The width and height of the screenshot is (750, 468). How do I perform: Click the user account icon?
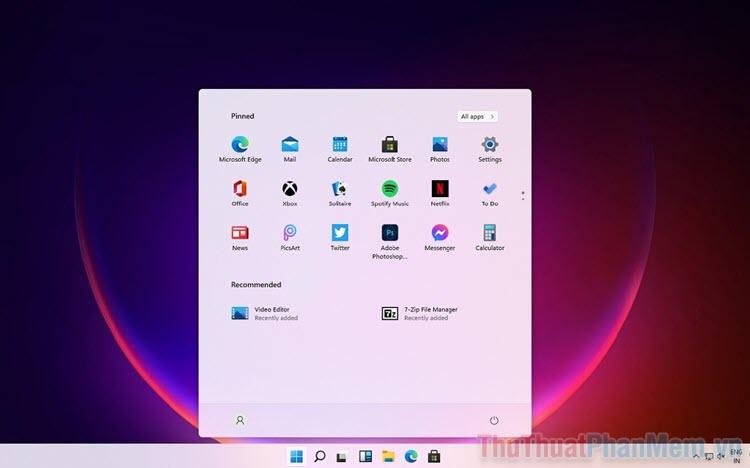(x=240, y=420)
